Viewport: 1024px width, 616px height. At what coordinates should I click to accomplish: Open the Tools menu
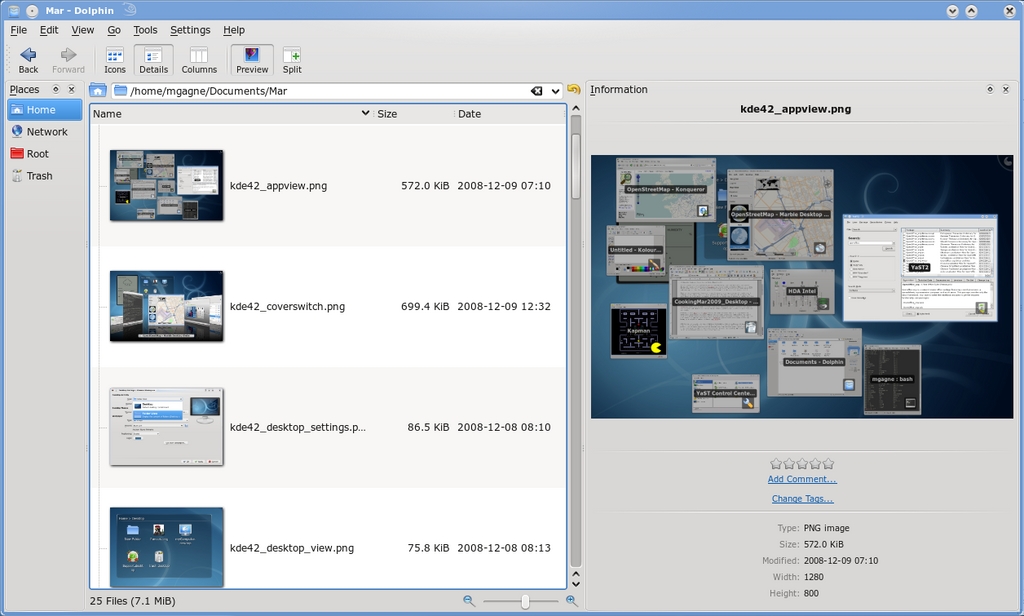click(145, 30)
